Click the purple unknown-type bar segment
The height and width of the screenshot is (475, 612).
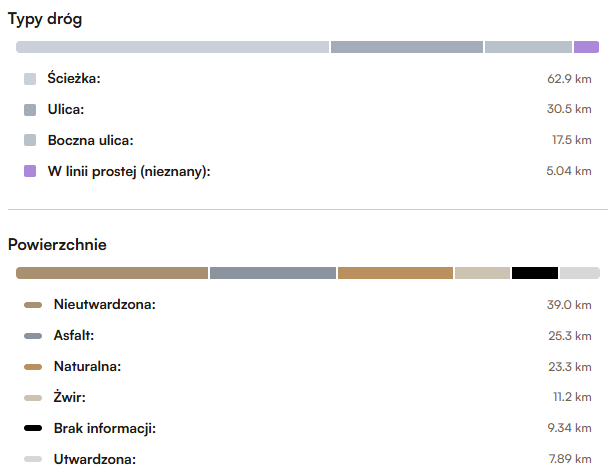click(x=586, y=47)
